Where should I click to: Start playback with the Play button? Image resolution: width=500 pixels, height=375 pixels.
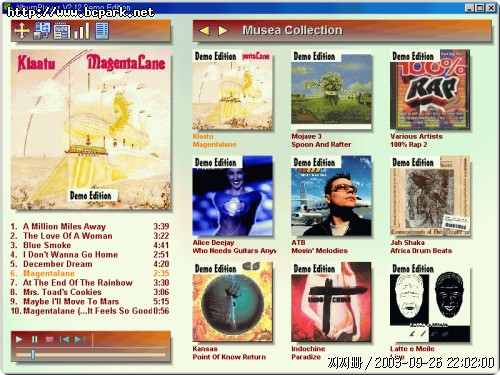(19, 339)
